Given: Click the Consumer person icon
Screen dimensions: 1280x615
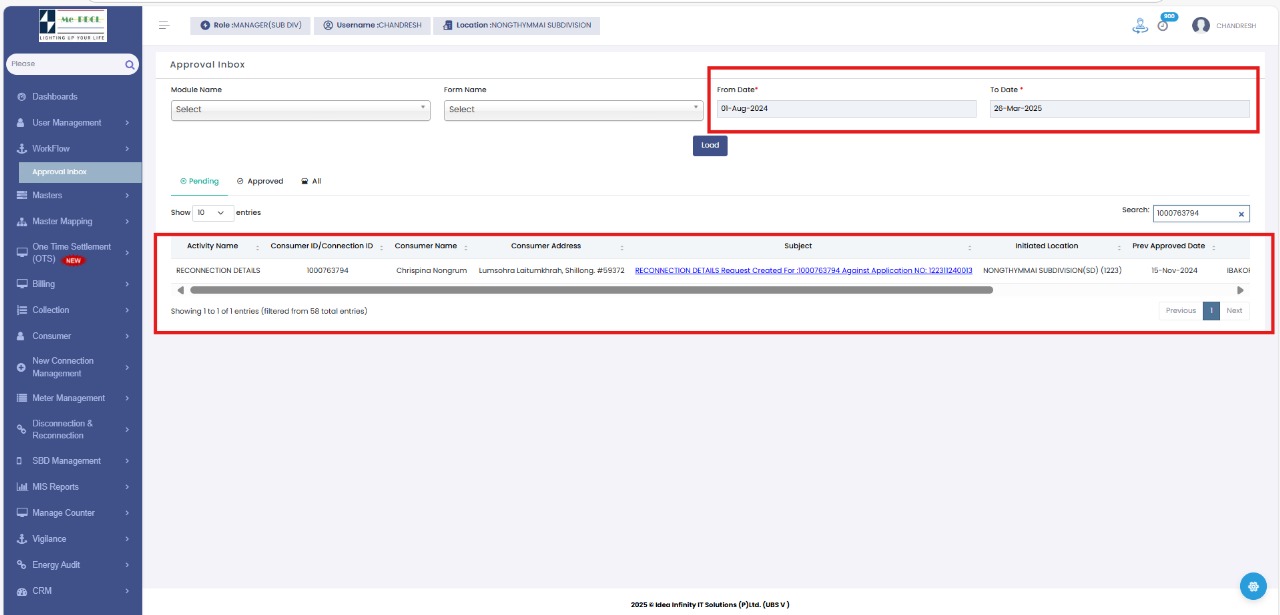Looking at the screenshot, I should tap(21, 336).
